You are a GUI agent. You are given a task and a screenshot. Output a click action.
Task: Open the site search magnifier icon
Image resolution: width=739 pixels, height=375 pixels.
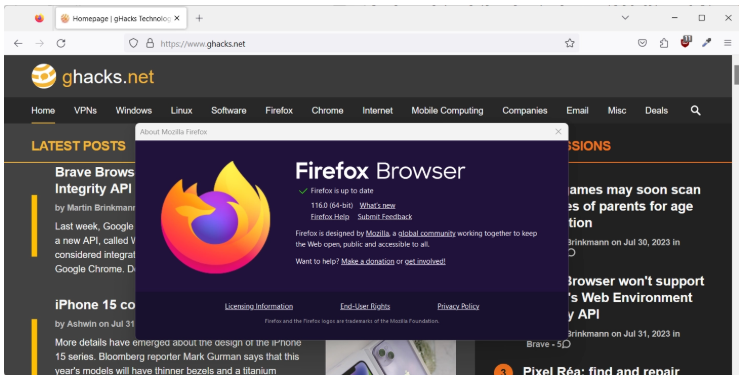pos(695,110)
